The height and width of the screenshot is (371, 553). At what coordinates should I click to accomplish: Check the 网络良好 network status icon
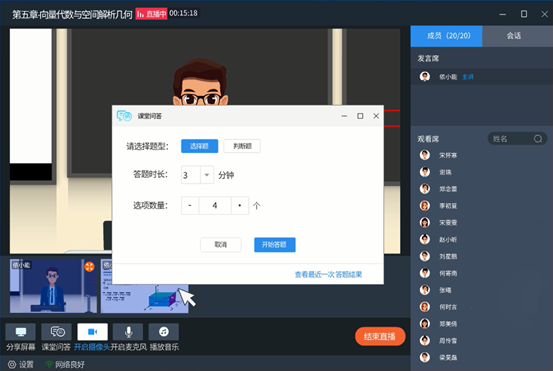pos(49,364)
